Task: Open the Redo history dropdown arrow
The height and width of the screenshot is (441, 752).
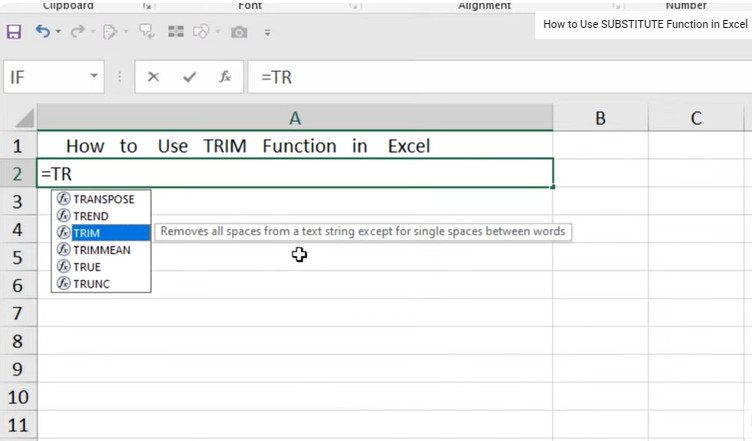Action: tap(93, 32)
